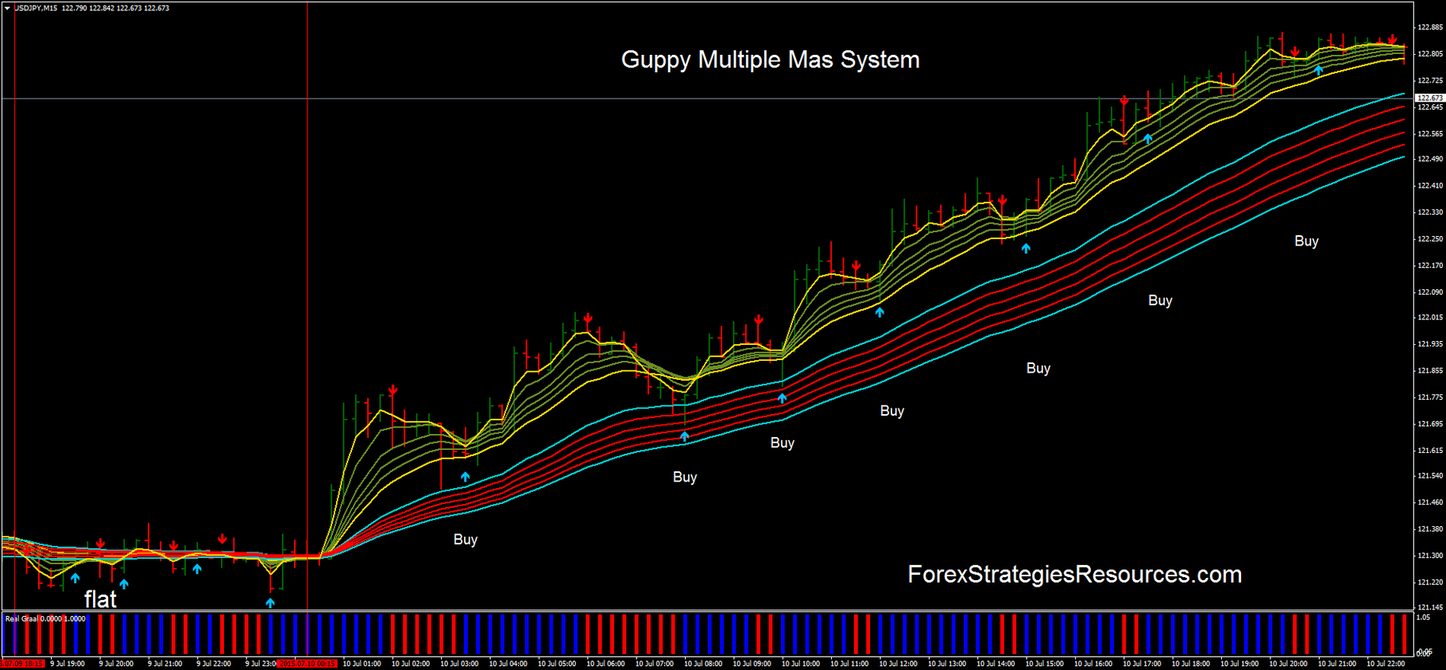Select the "flat" text annotation
1446x670 pixels.
click(100, 599)
